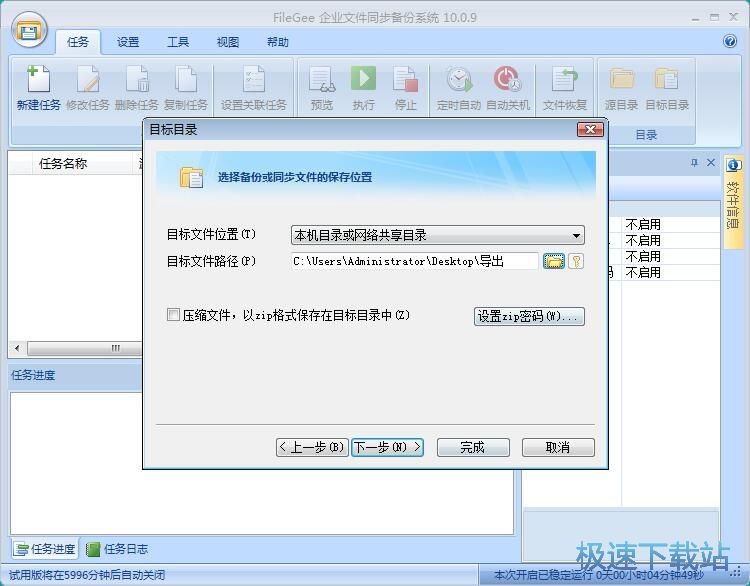The width and height of the screenshot is (750, 586).
Task: Click the task list horizontal scrollbar thumb
Action: coord(85,348)
